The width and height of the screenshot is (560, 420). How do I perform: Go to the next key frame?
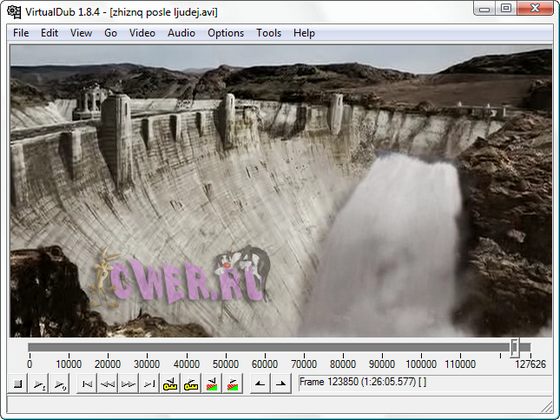[191, 384]
